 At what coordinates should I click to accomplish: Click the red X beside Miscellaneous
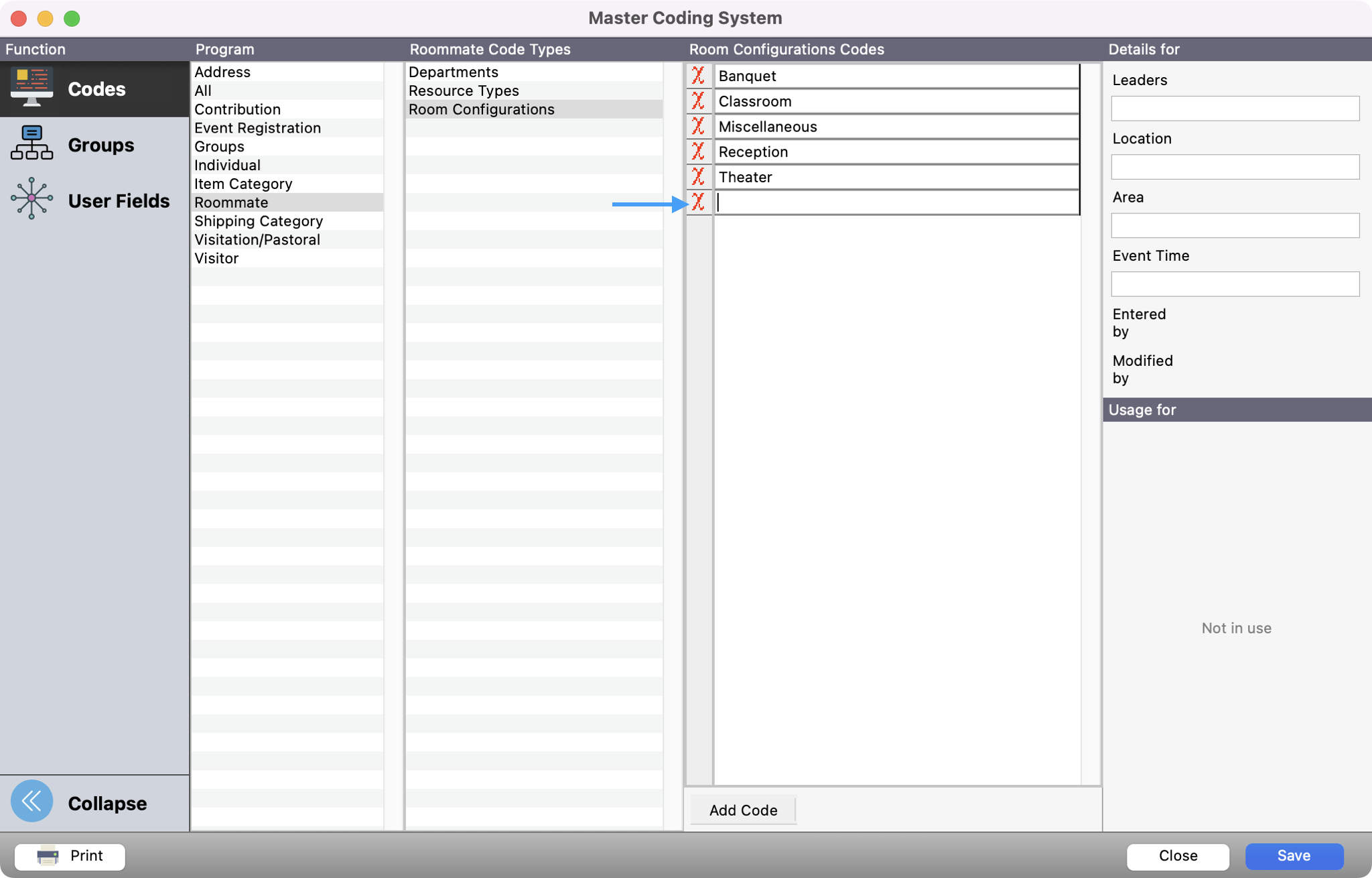698,127
